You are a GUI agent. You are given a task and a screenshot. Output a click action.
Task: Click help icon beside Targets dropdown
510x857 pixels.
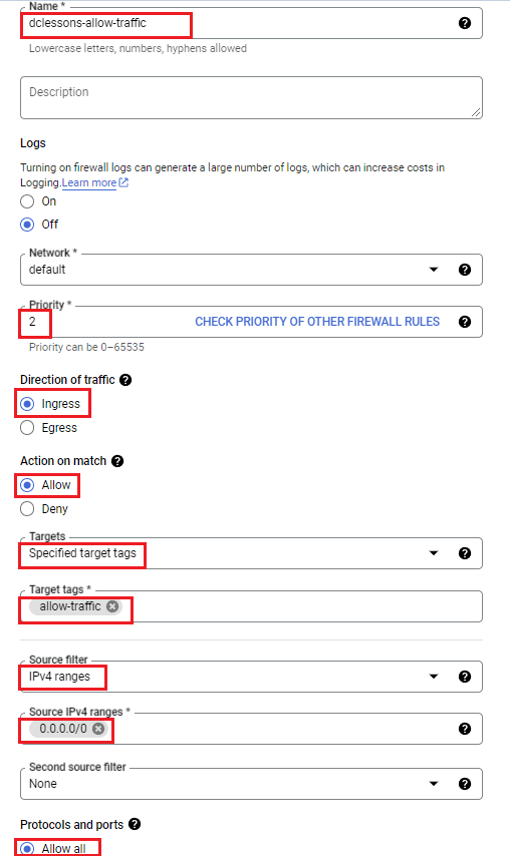click(465, 553)
